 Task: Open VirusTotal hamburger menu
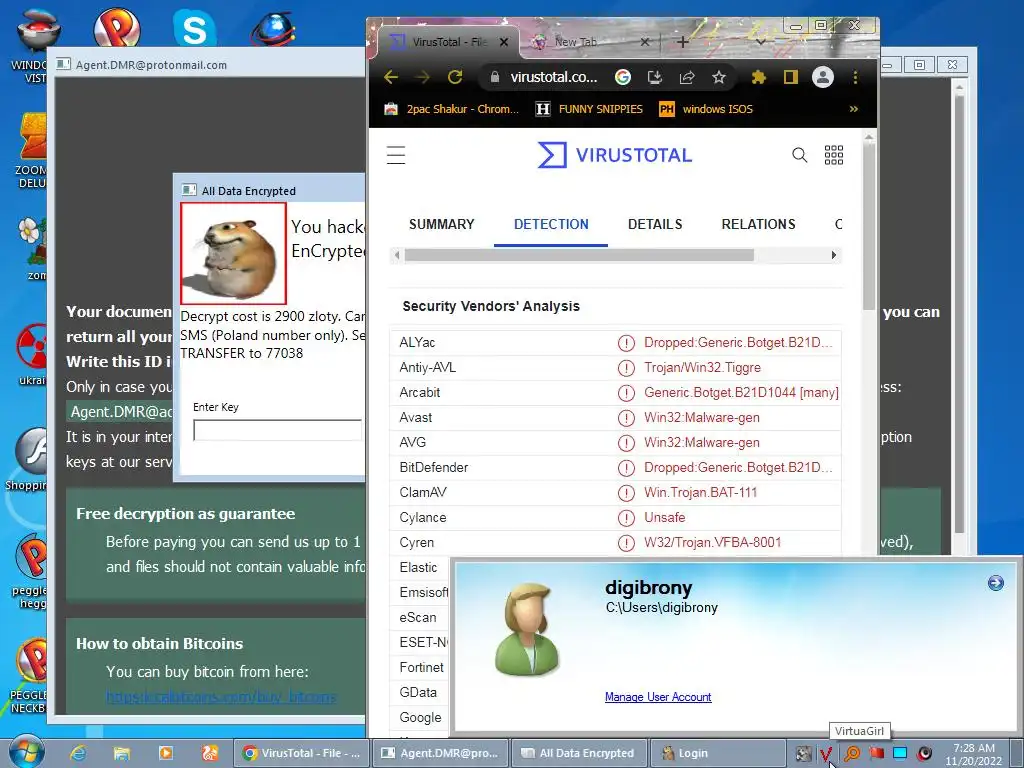click(396, 155)
